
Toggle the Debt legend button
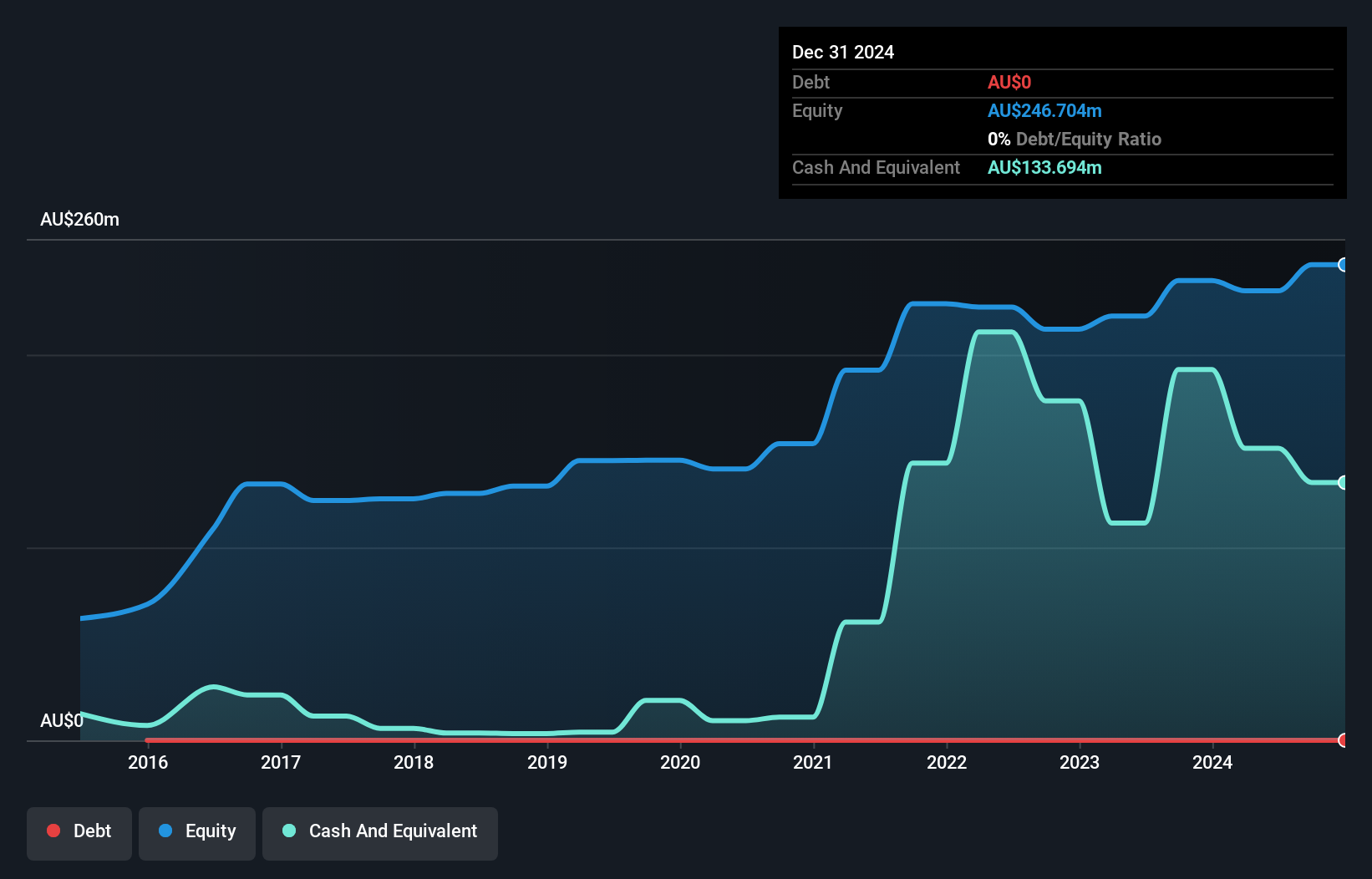(x=79, y=833)
